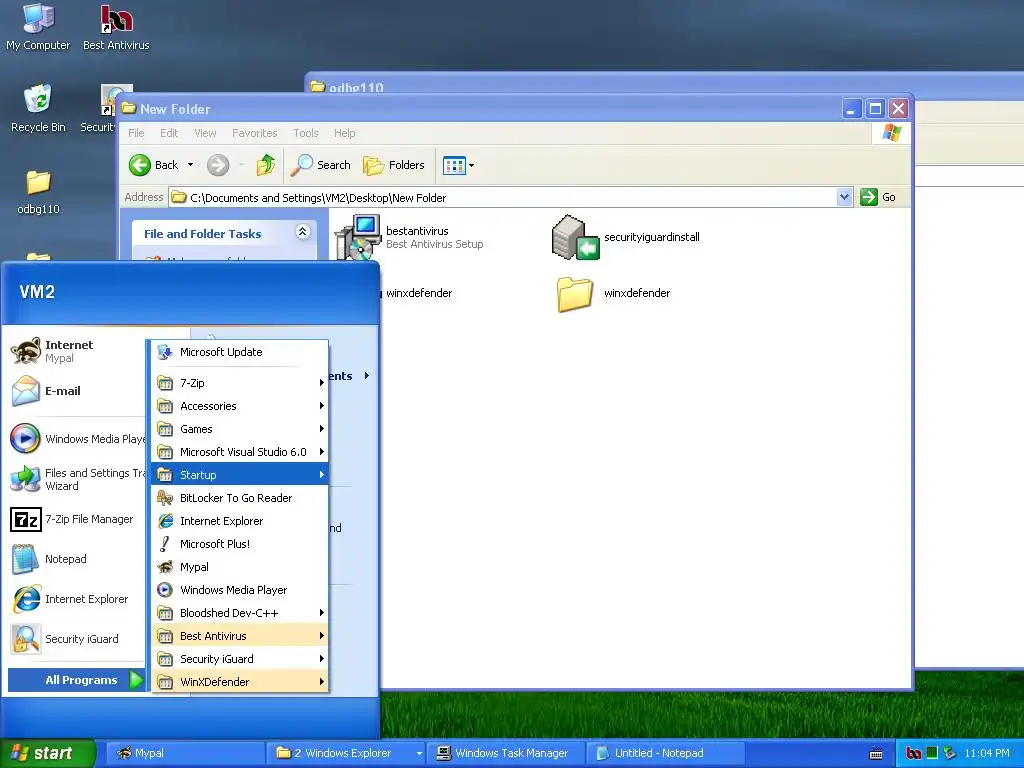The height and width of the screenshot is (768, 1024).
Task: Open the Help menu
Action: click(344, 133)
